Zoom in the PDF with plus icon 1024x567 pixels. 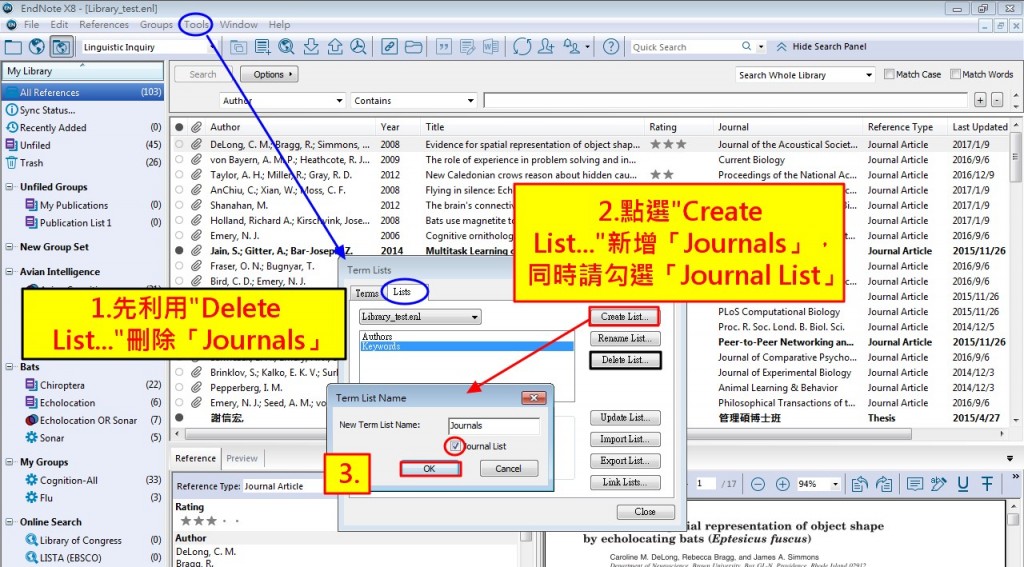coord(782,484)
